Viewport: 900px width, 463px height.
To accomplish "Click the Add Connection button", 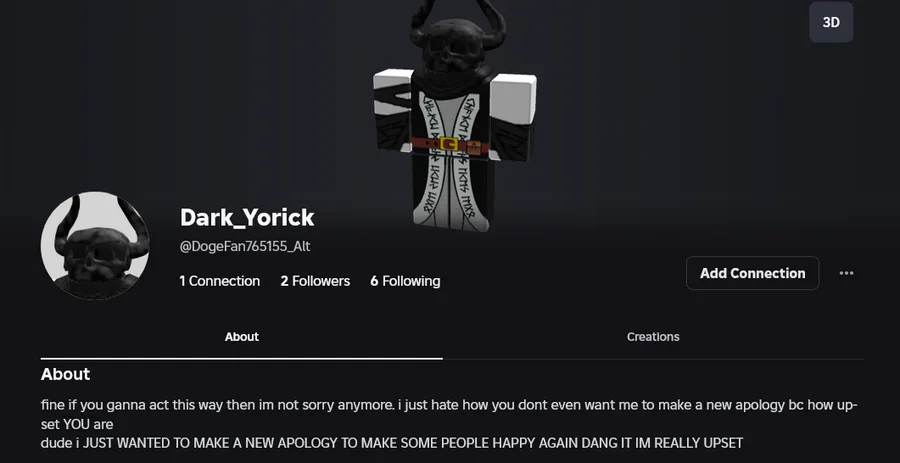I will 752,273.
